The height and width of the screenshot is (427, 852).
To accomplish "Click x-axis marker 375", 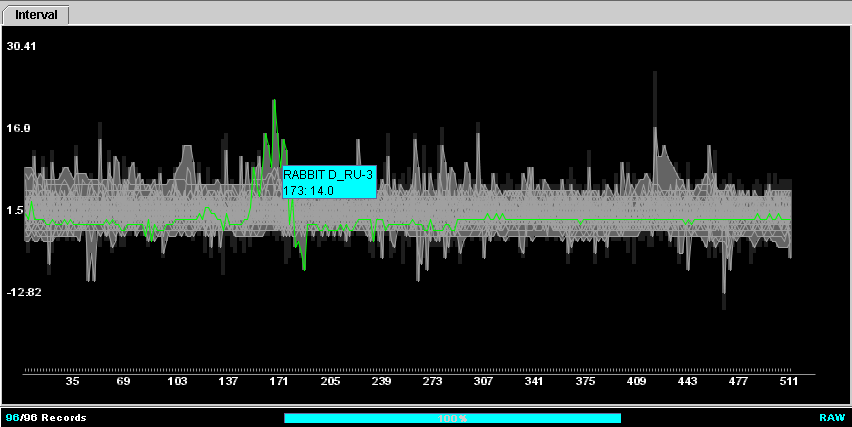I will pos(585,382).
